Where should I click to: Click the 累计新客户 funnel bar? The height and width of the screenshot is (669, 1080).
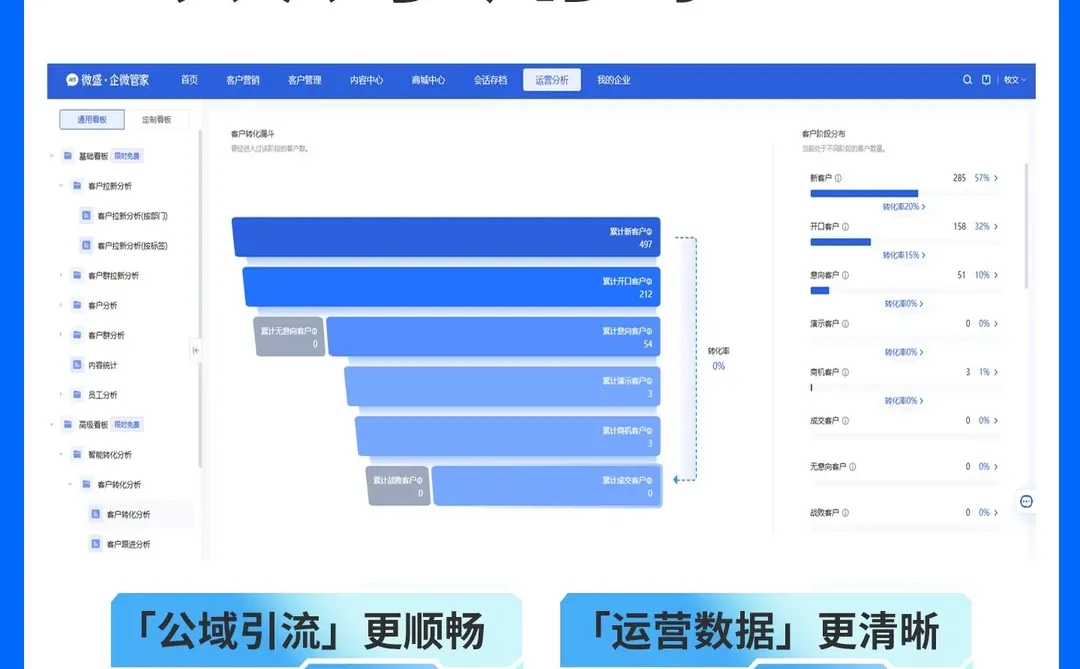point(447,236)
